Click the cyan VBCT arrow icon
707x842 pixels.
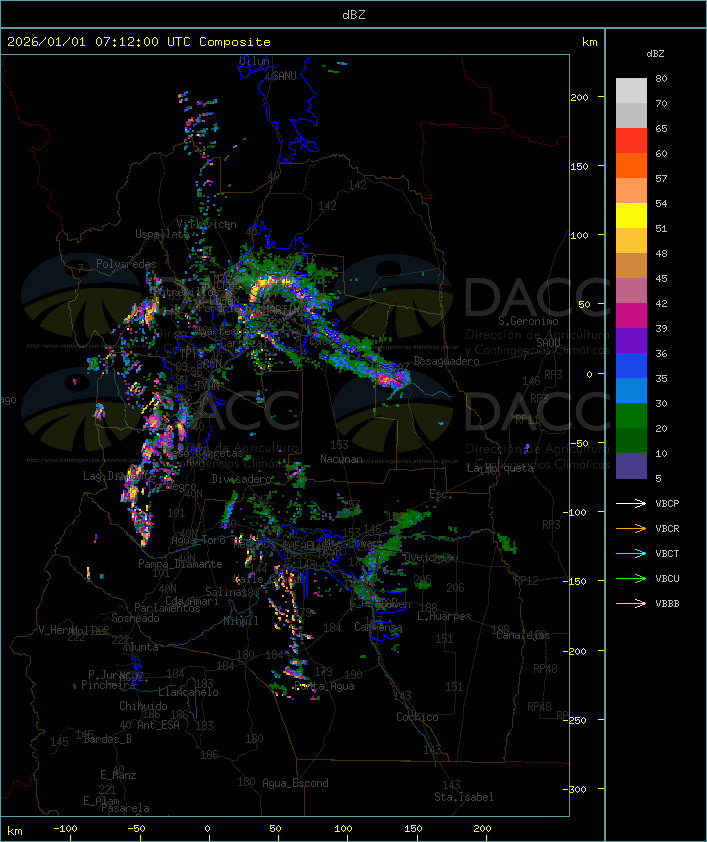point(631,553)
